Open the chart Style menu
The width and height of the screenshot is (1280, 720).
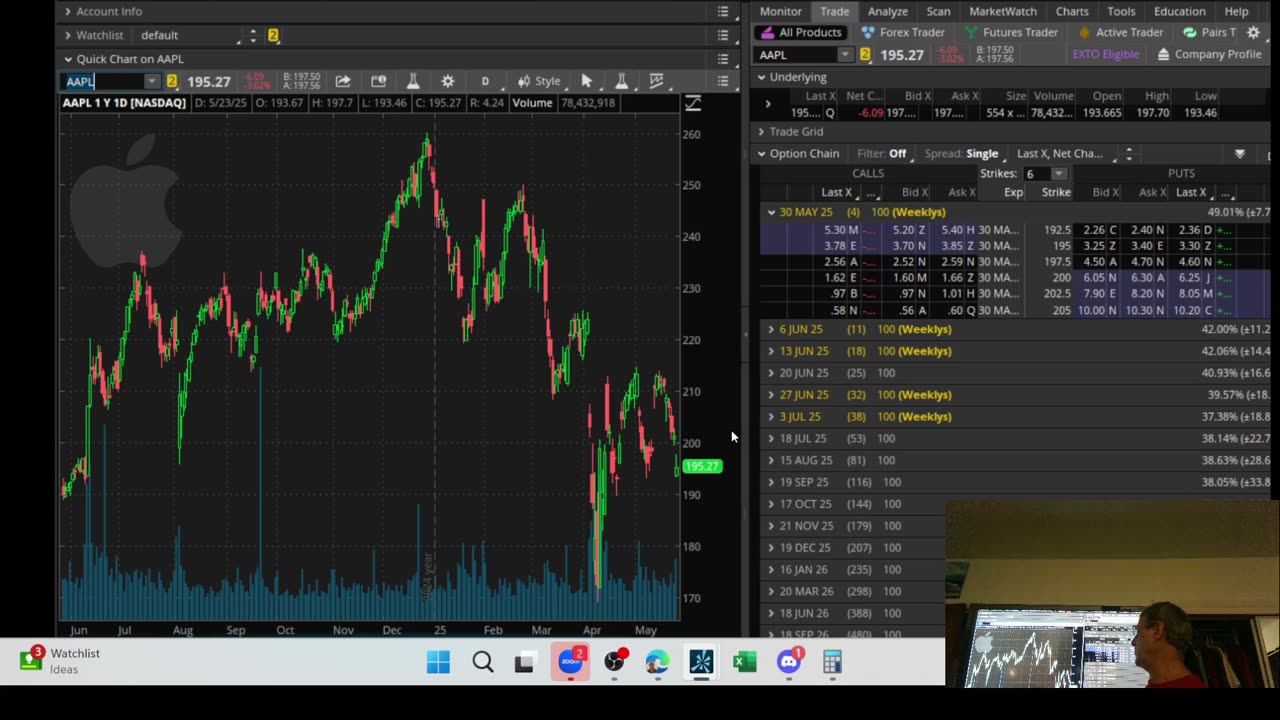539,81
